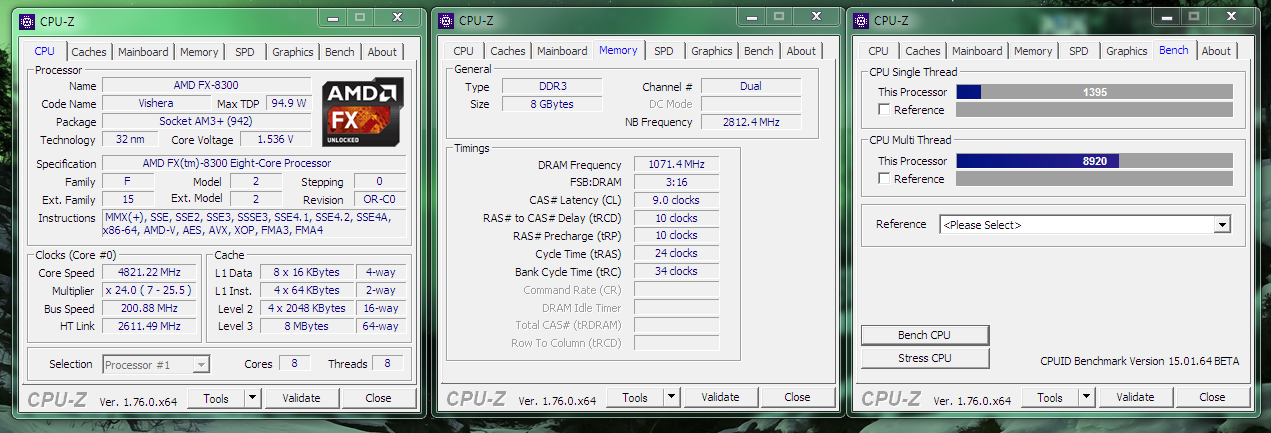Screen dimensions: 1271x433
Task: Select CPU tab in middle window
Action: pyautogui.click(x=463, y=51)
